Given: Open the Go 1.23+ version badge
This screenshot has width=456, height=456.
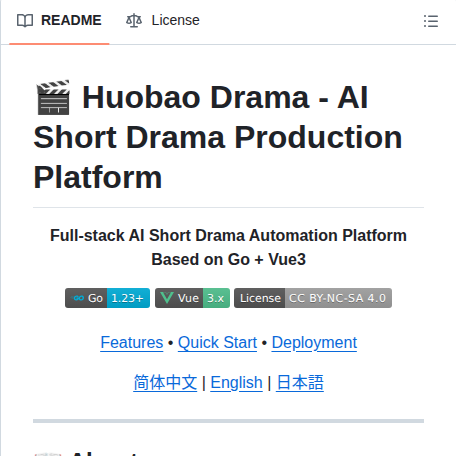Looking at the screenshot, I should 107,298.
